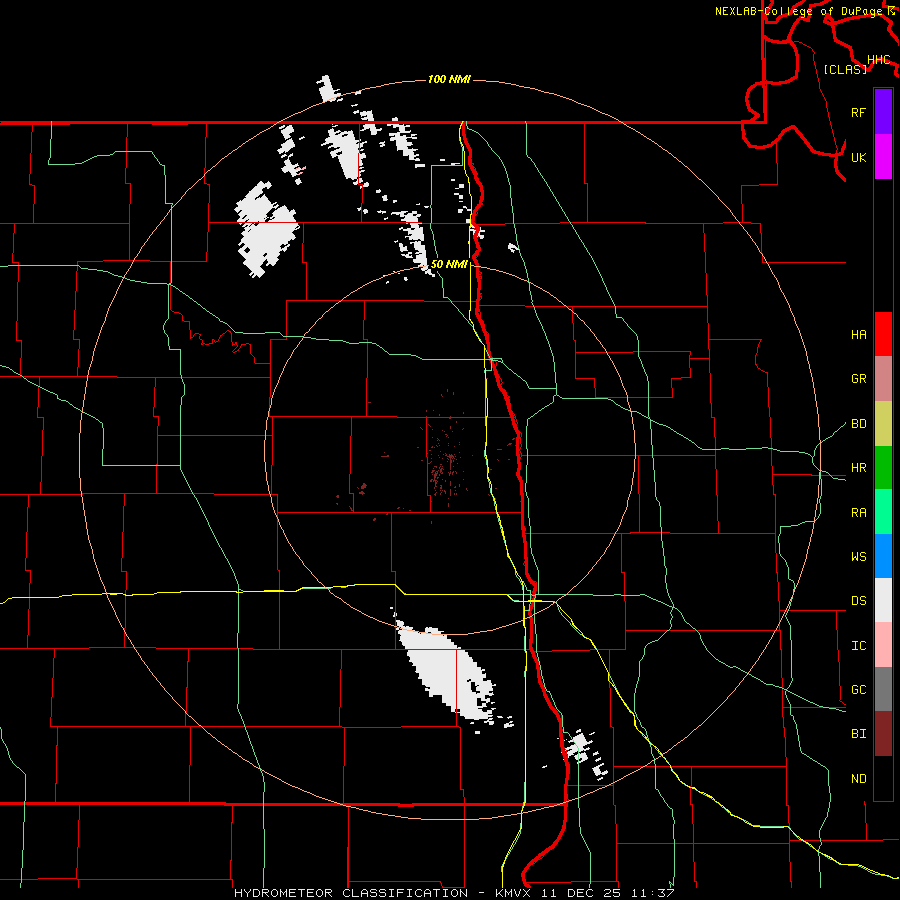Select the yellow BD legend swatch

(883, 424)
